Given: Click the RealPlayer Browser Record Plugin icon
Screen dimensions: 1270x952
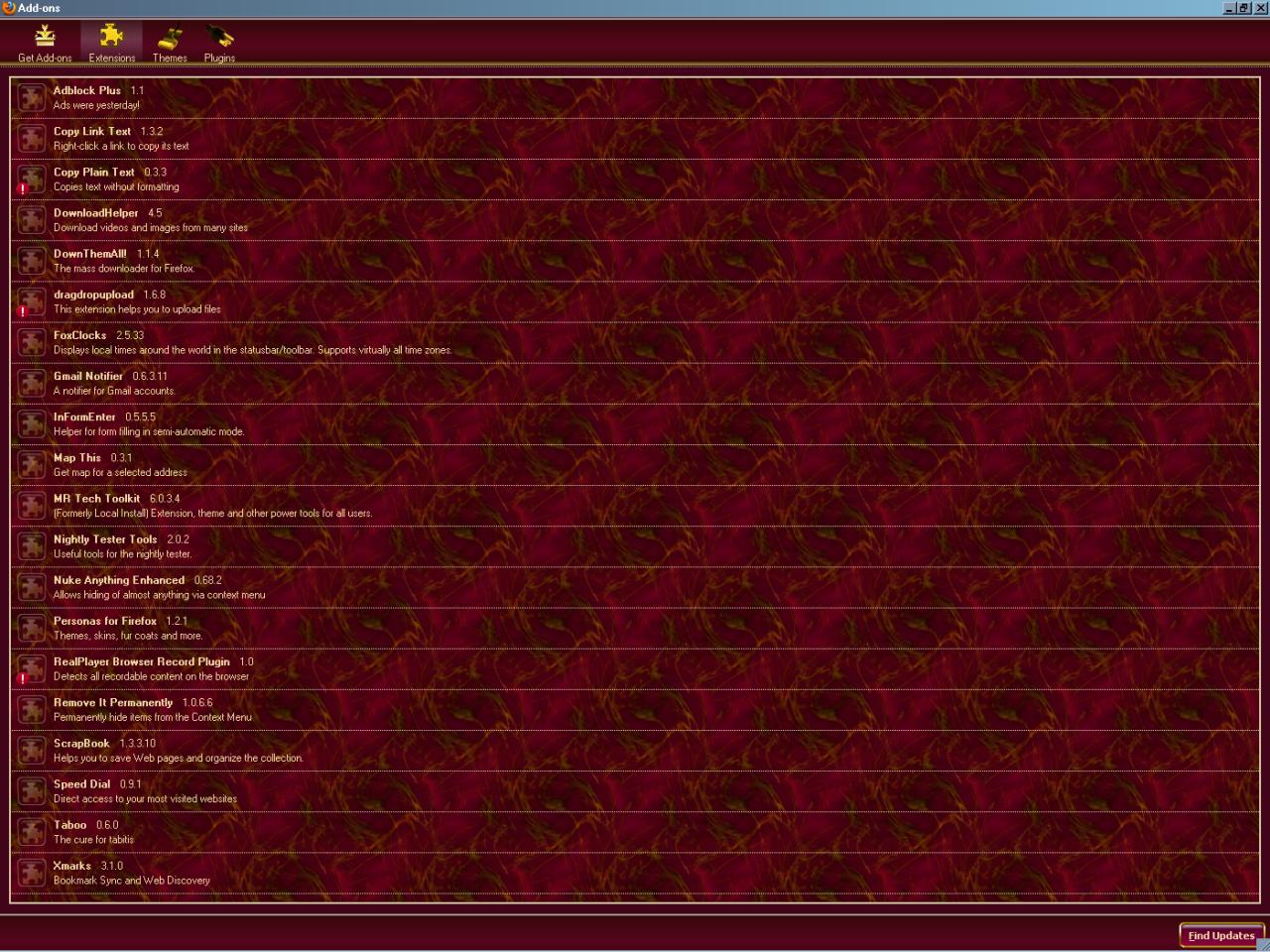Looking at the screenshot, I should [32, 668].
